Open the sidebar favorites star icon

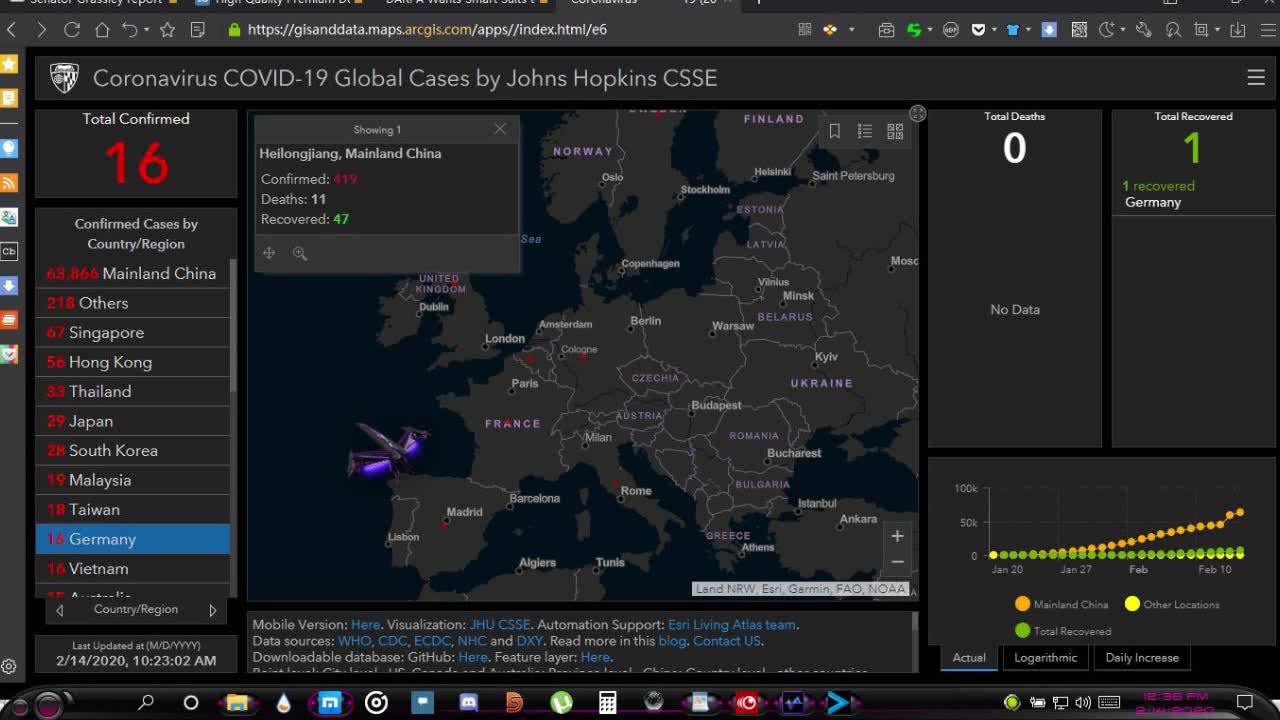(x=9, y=64)
